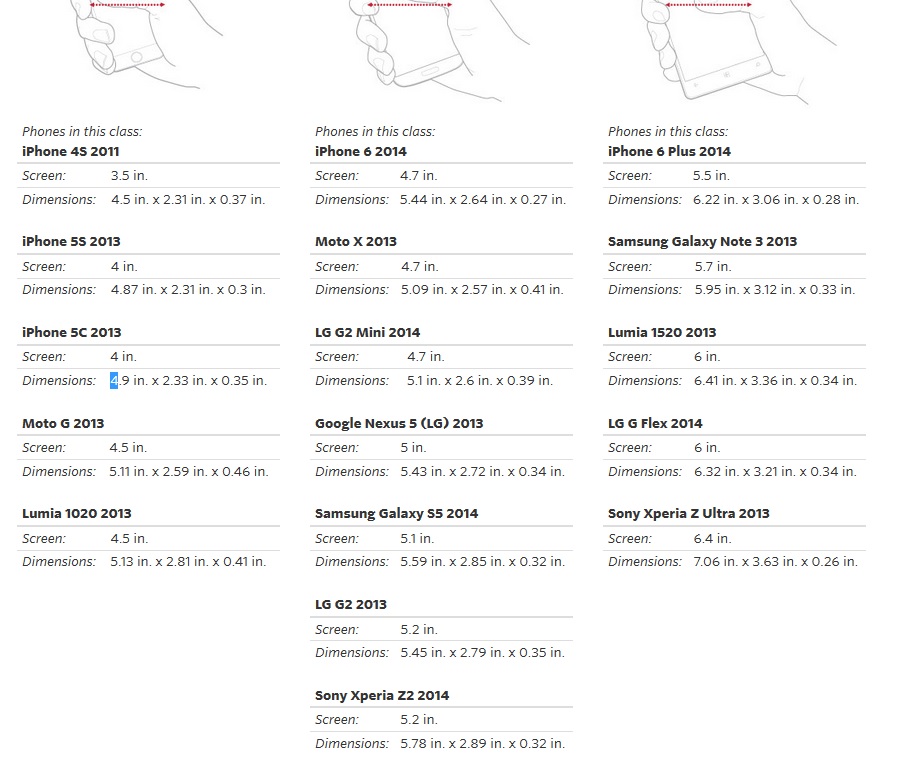899x765 pixels.
Task: Select the iPhone 5S 2013 title
Action: click(x=71, y=242)
